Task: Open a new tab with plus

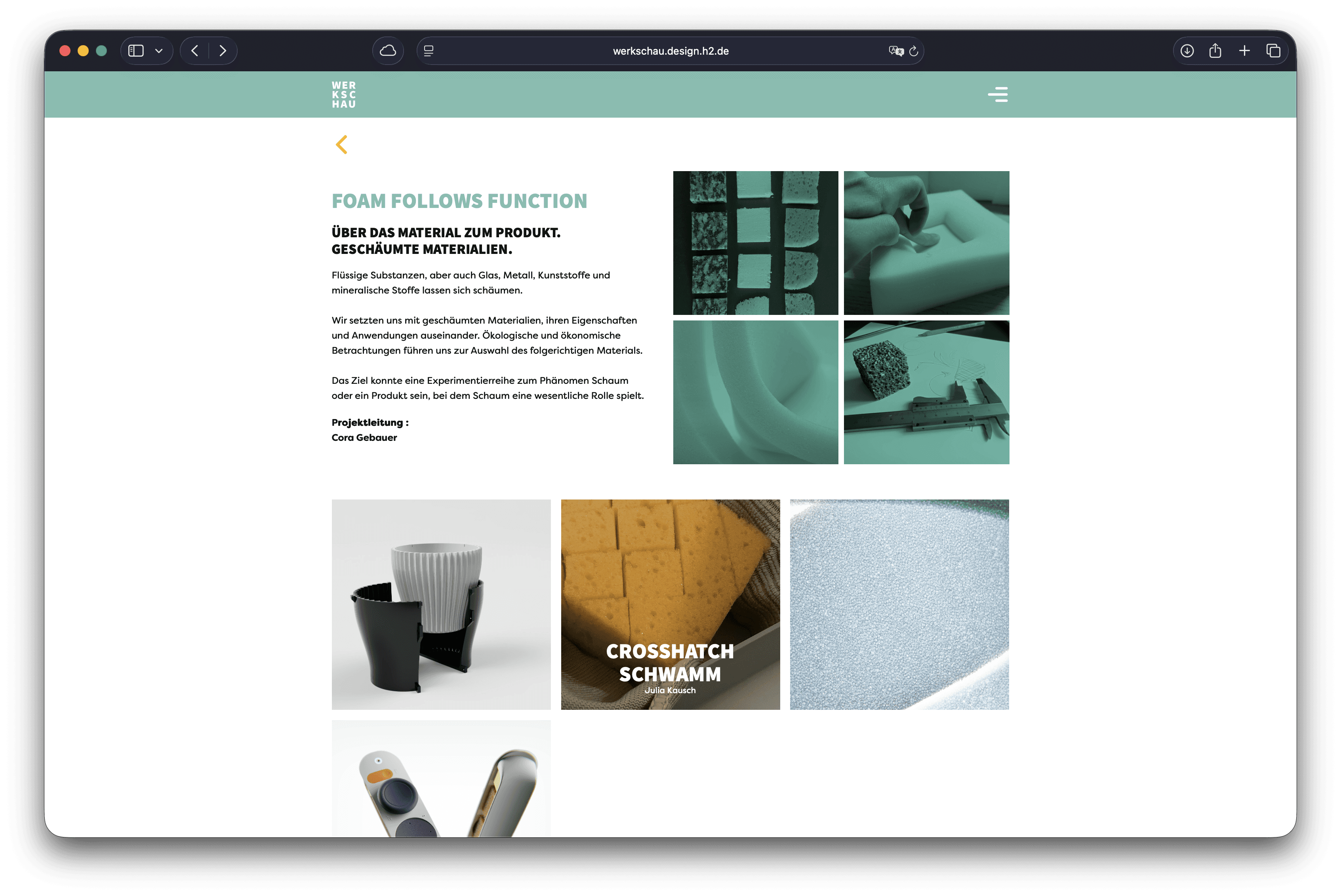Action: pos(1244,51)
